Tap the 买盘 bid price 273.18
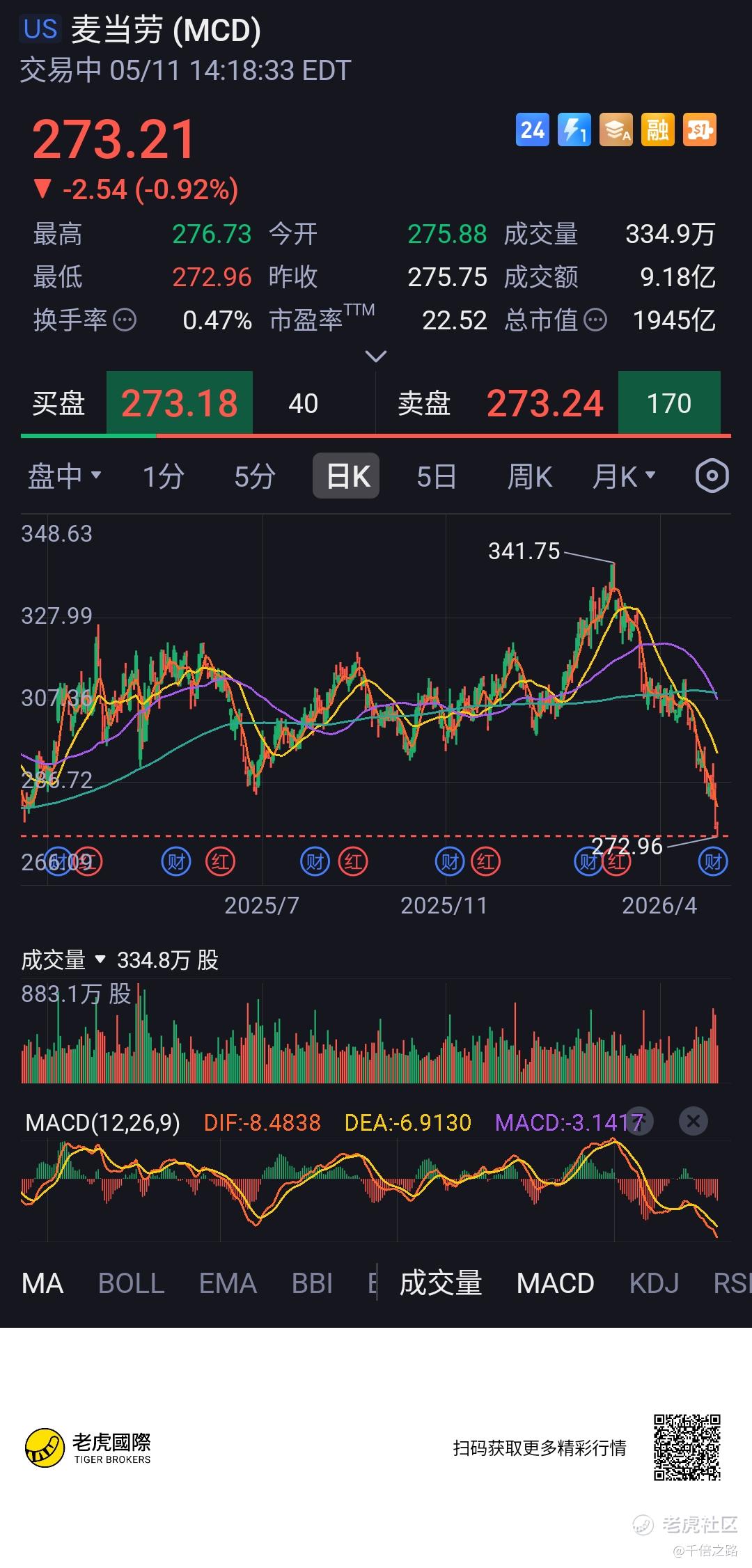This screenshot has width=752, height=1568. point(180,403)
